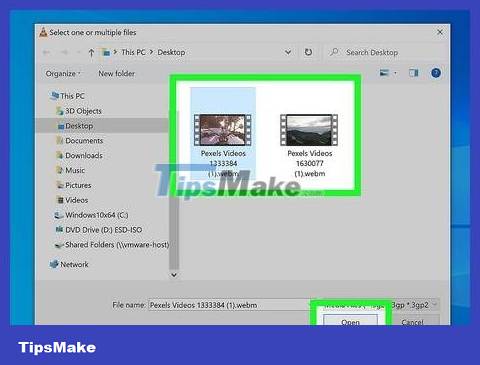Change the view layout icon

coord(384,73)
